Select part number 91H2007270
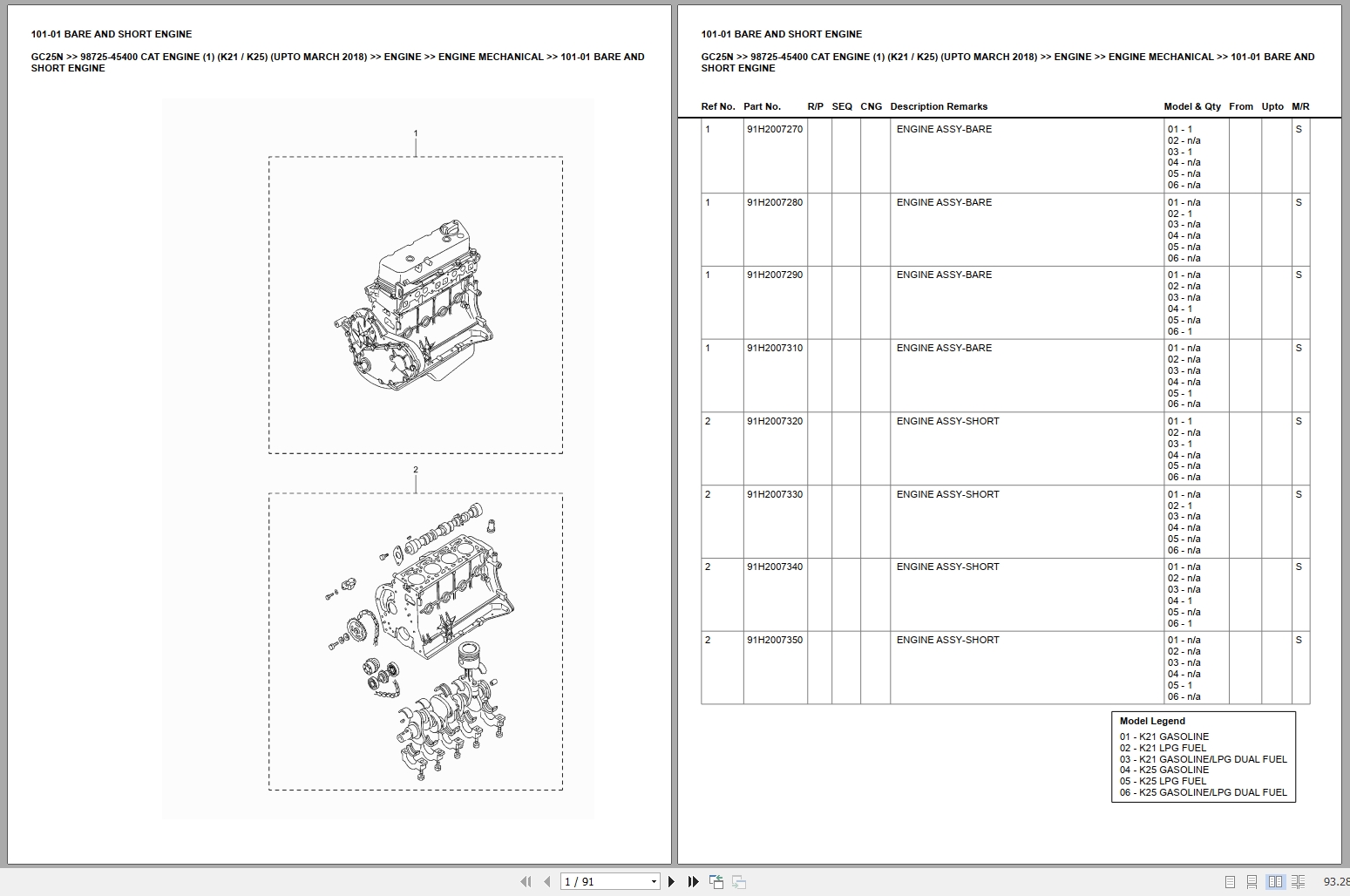The width and height of the screenshot is (1350, 896). [775, 128]
